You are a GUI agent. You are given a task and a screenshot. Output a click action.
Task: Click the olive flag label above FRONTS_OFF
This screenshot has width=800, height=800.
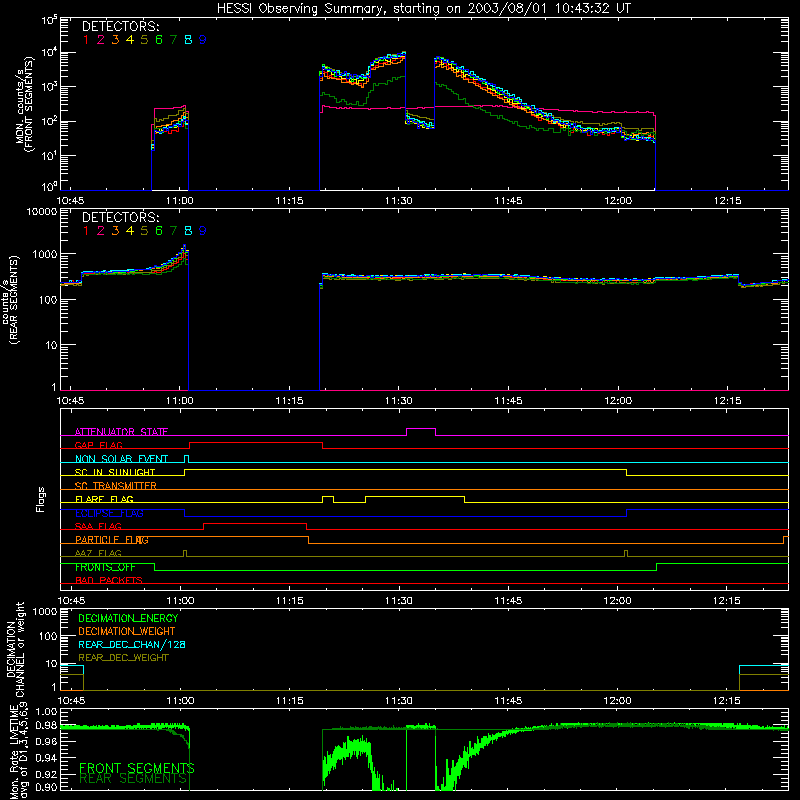(98, 553)
